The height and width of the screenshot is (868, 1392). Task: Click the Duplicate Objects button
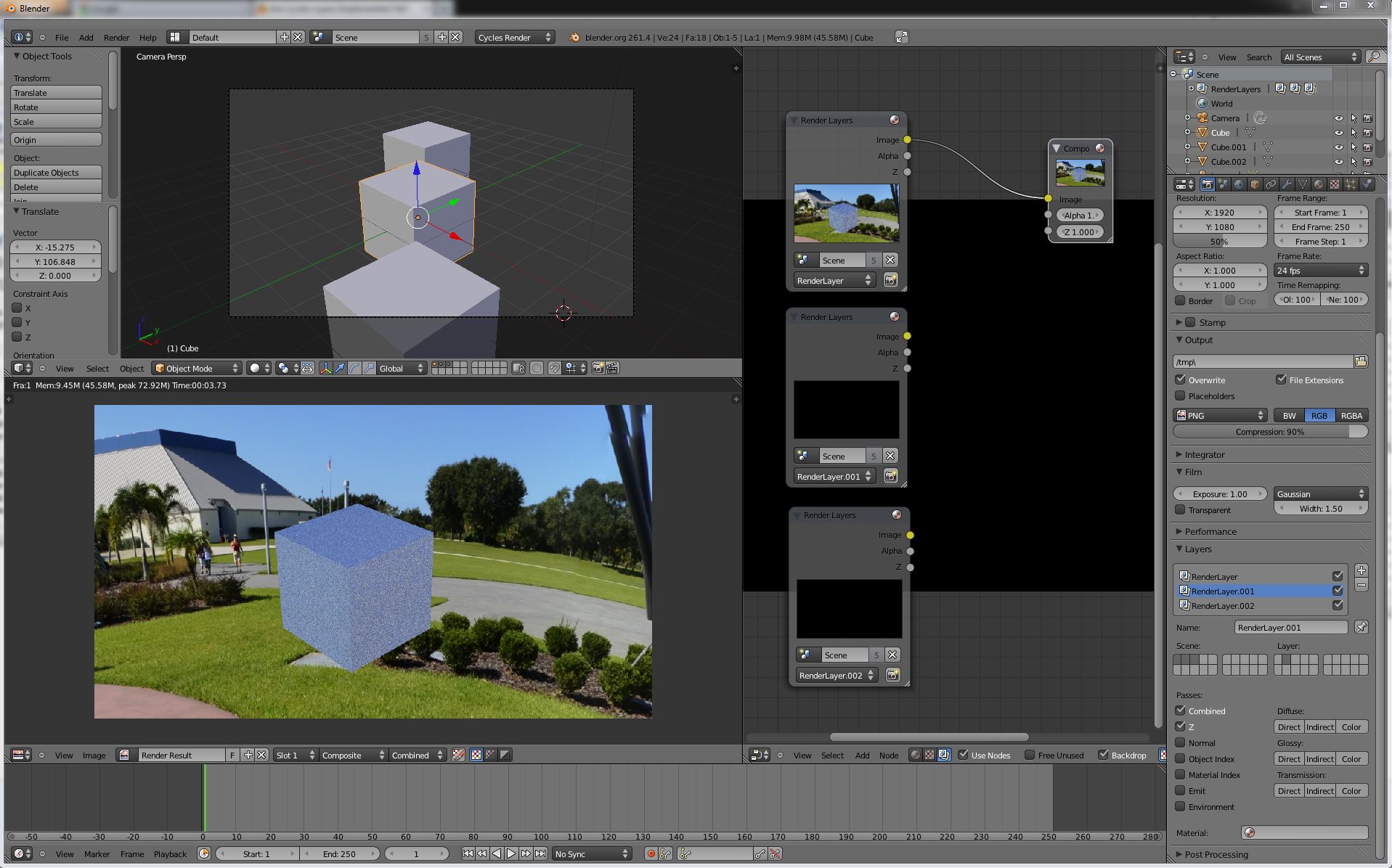pos(56,173)
